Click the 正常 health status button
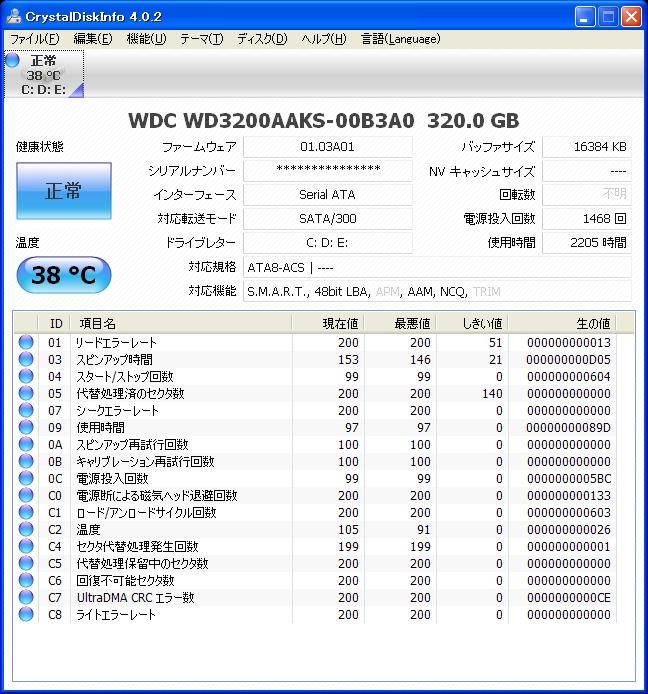 (x=64, y=191)
